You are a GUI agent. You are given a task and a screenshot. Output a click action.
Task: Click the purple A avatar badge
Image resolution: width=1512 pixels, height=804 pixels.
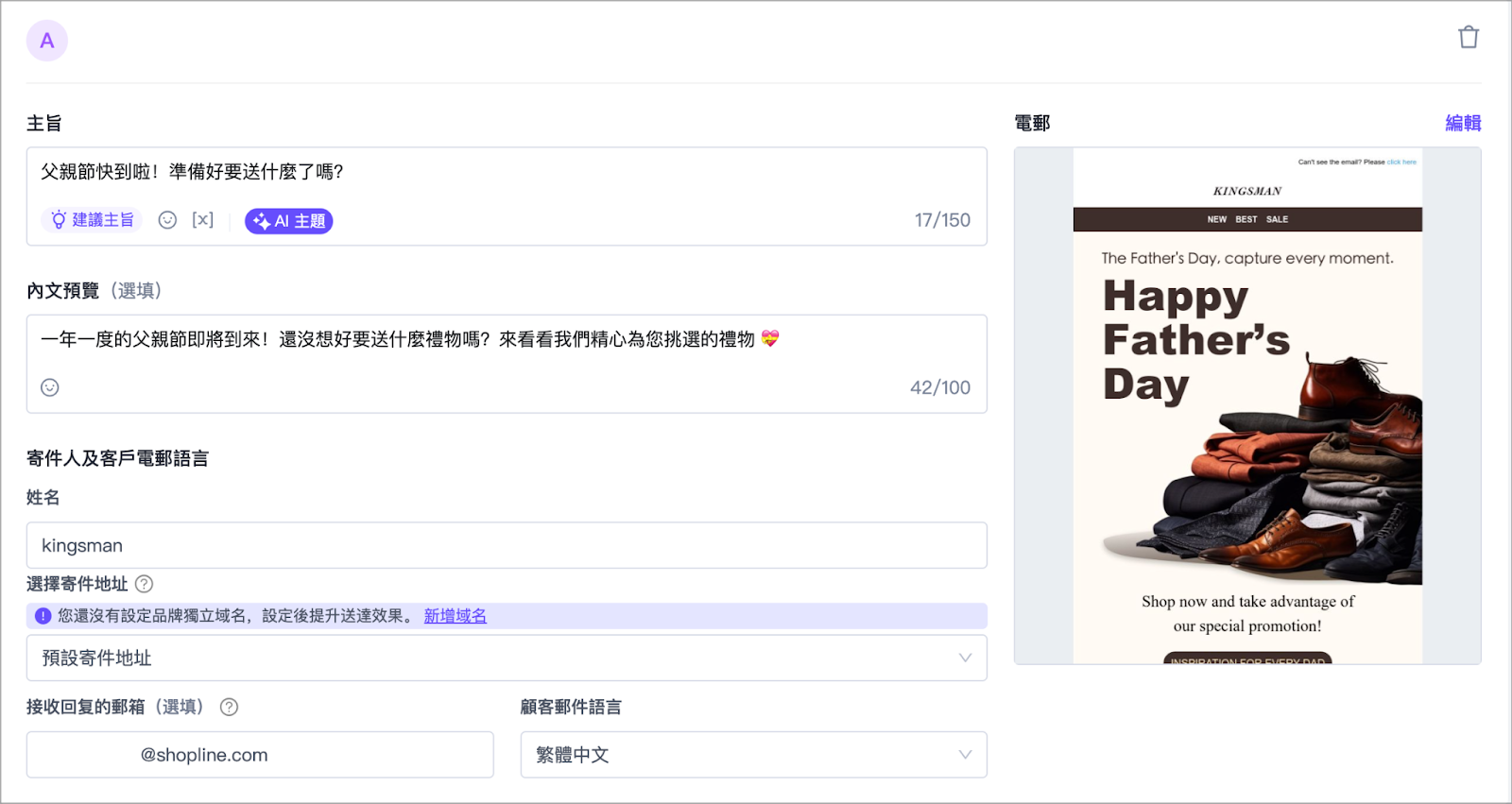(47, 41)
